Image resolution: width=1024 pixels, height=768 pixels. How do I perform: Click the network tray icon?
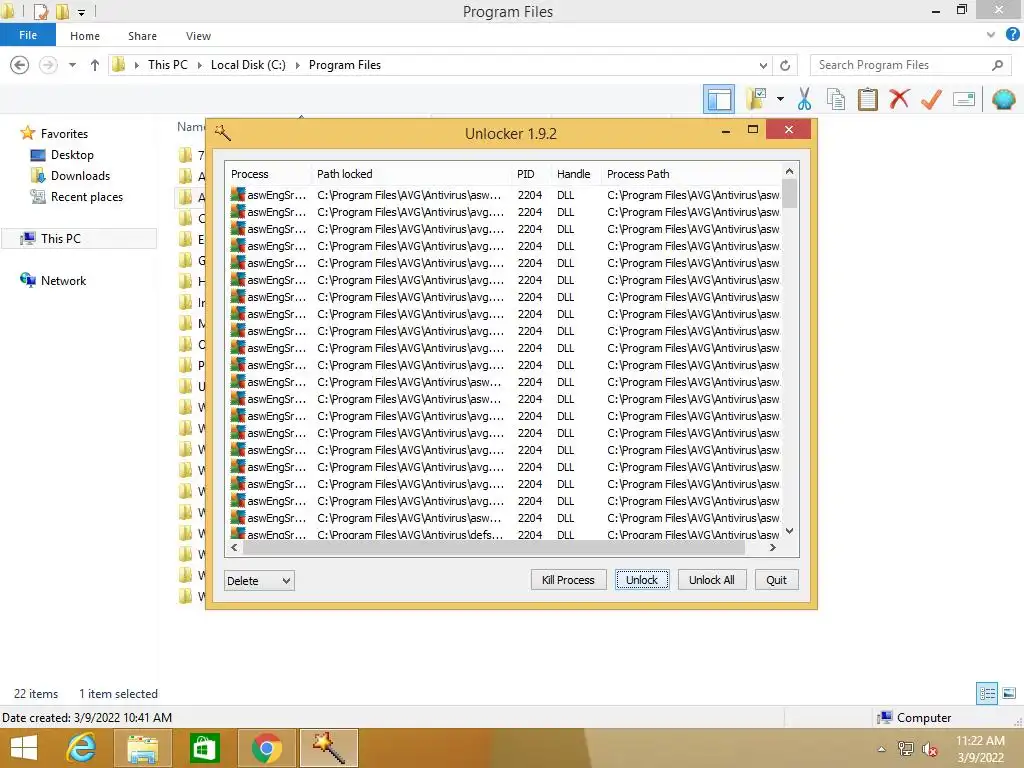(906, 749)
